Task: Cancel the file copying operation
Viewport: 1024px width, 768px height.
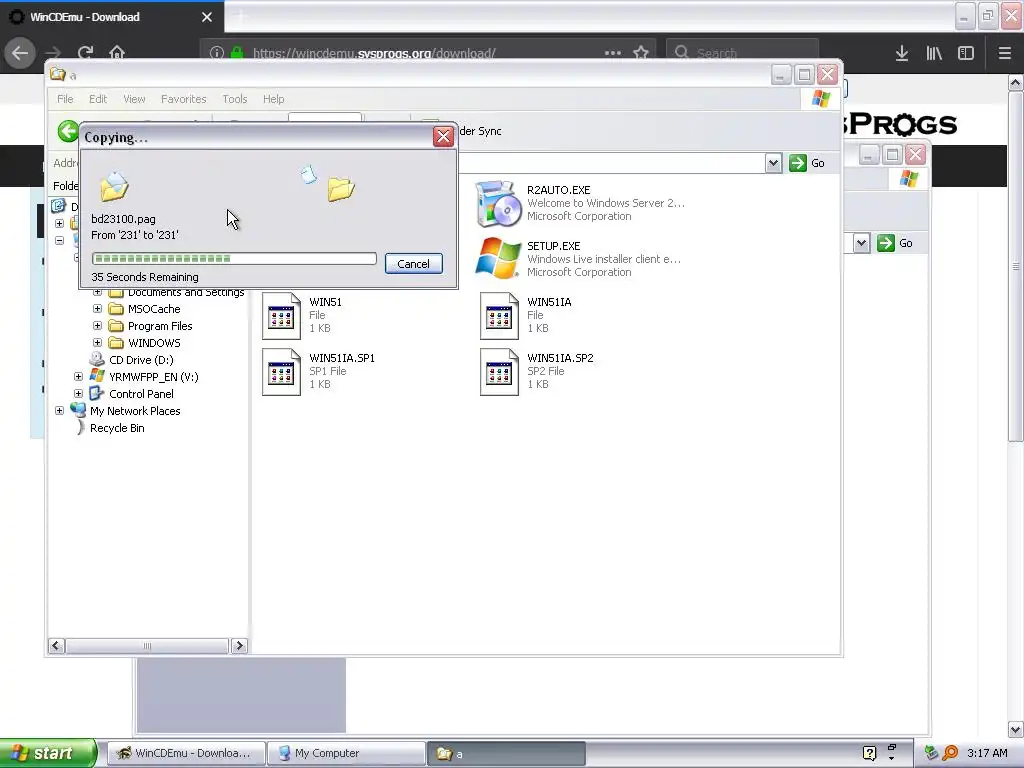Action: [x=413, y=264]
